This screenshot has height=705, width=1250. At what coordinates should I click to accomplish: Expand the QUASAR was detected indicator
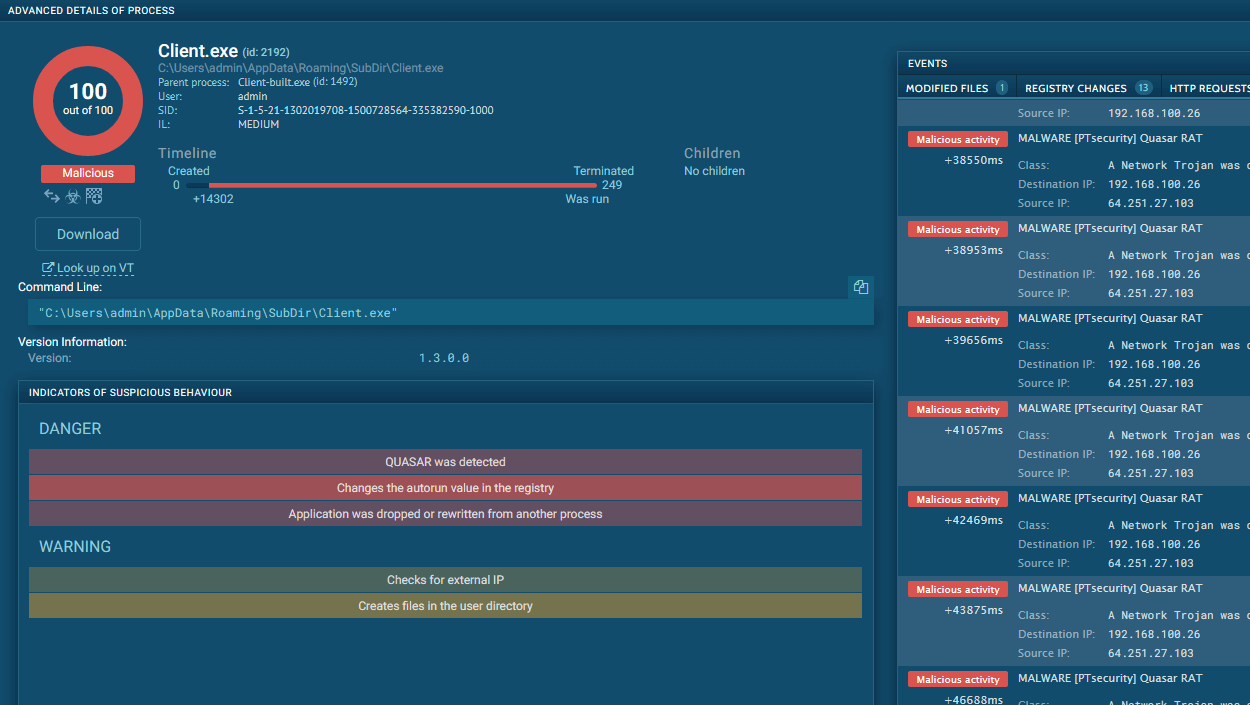point(445,462)
